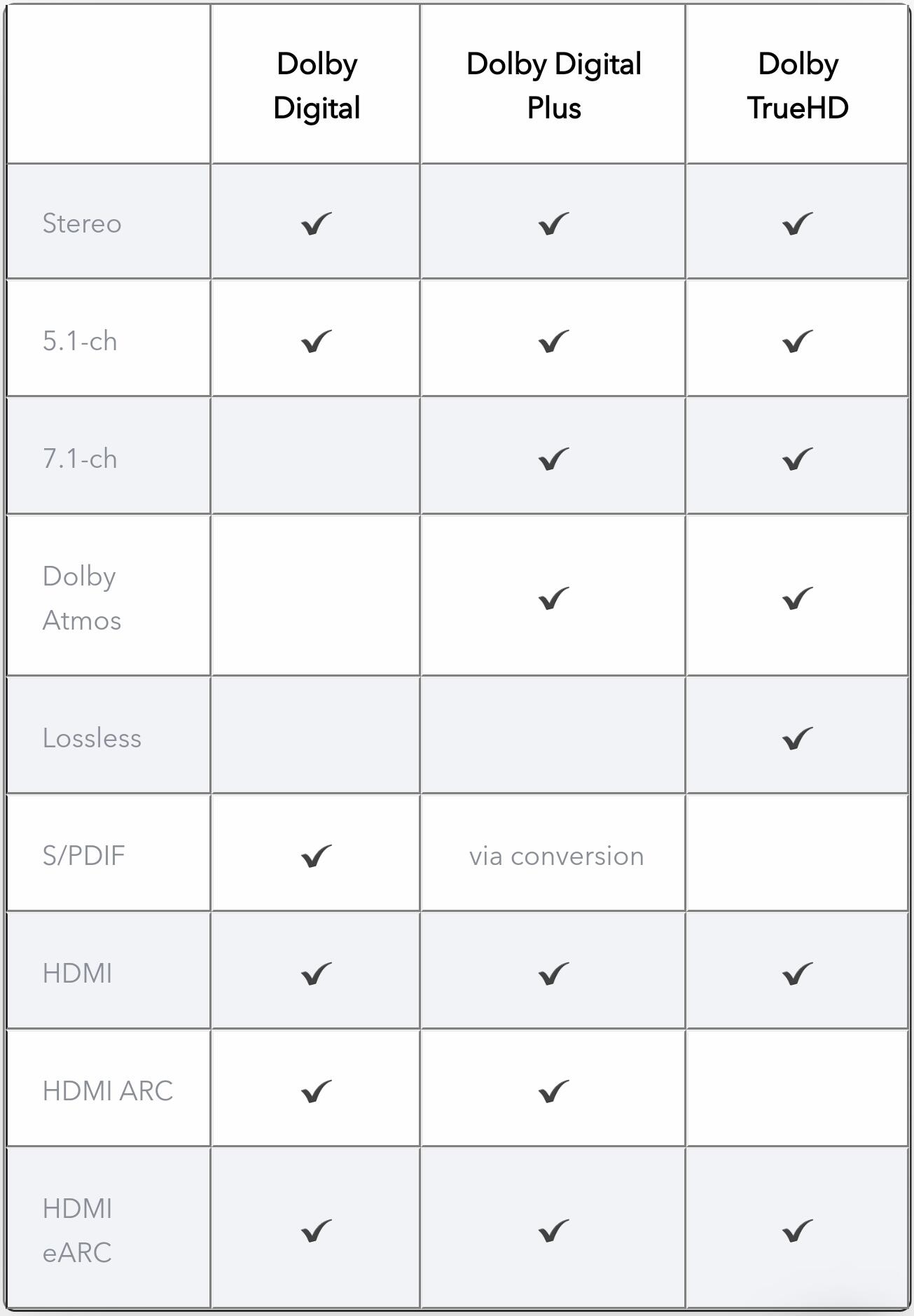Select the Dolby Digital column header
Image resolution: width=914 pixels, height=1316 pixels.
coord(317,85)
